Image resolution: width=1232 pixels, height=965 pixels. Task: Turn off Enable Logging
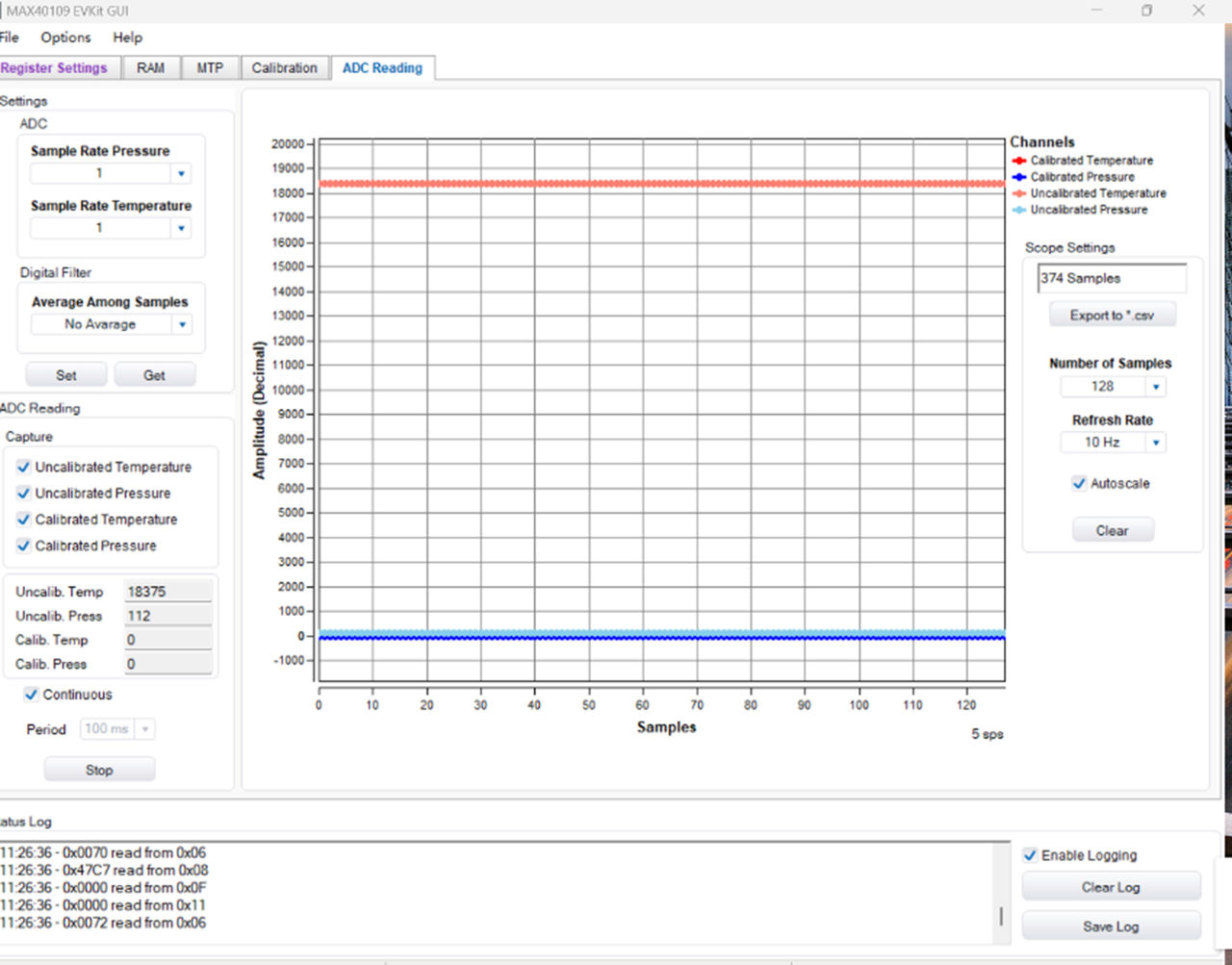coord(1030,854)
